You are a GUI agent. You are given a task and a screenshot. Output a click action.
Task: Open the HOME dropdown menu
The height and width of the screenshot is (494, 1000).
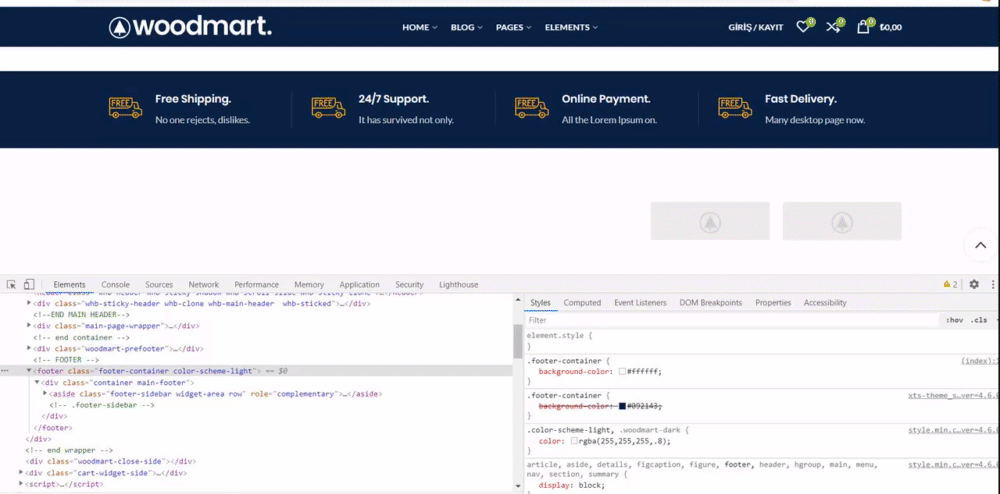click(x=420, y=27)
